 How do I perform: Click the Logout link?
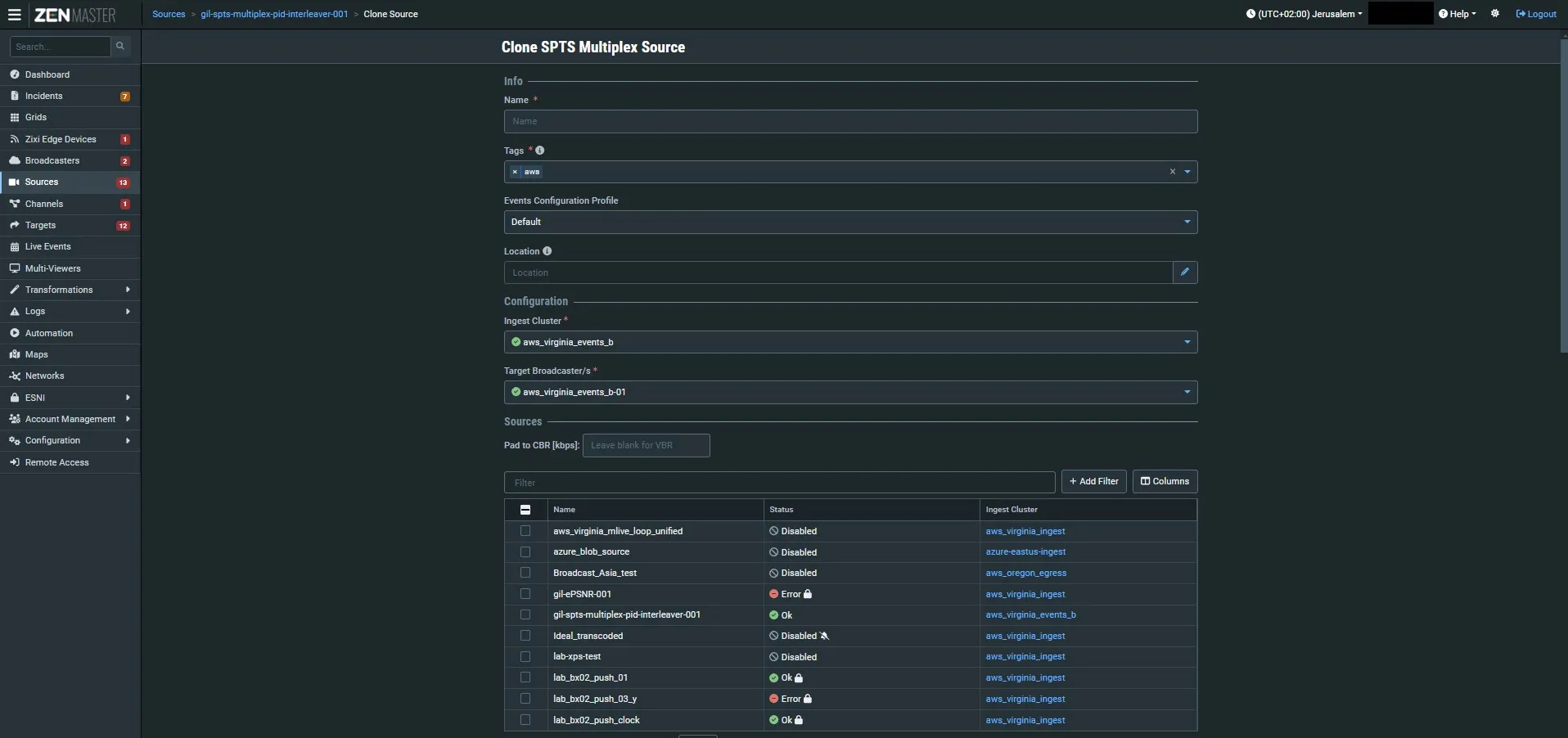[1536, 14]
